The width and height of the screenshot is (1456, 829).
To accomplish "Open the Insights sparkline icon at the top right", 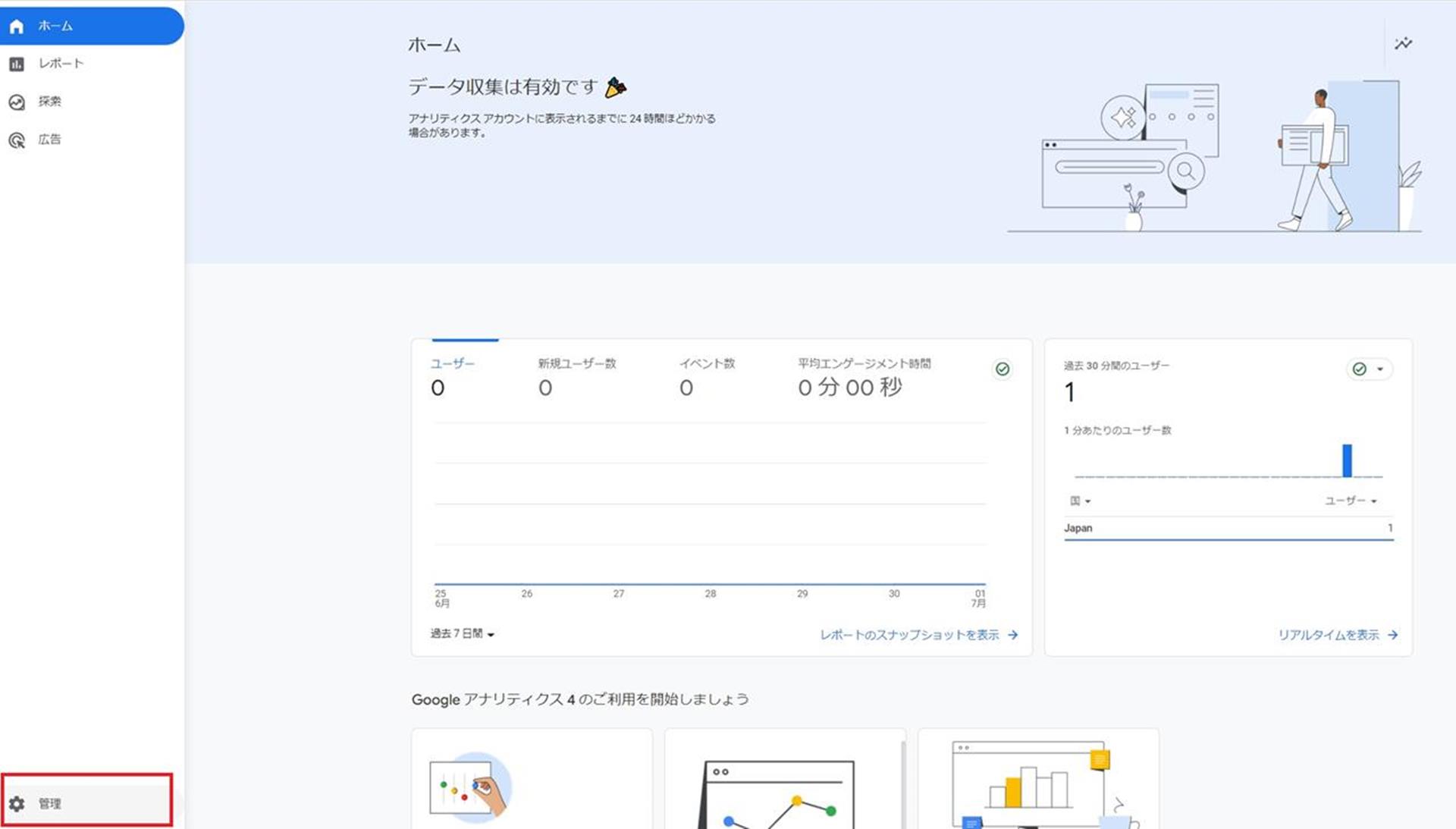I will [1403, 44].
